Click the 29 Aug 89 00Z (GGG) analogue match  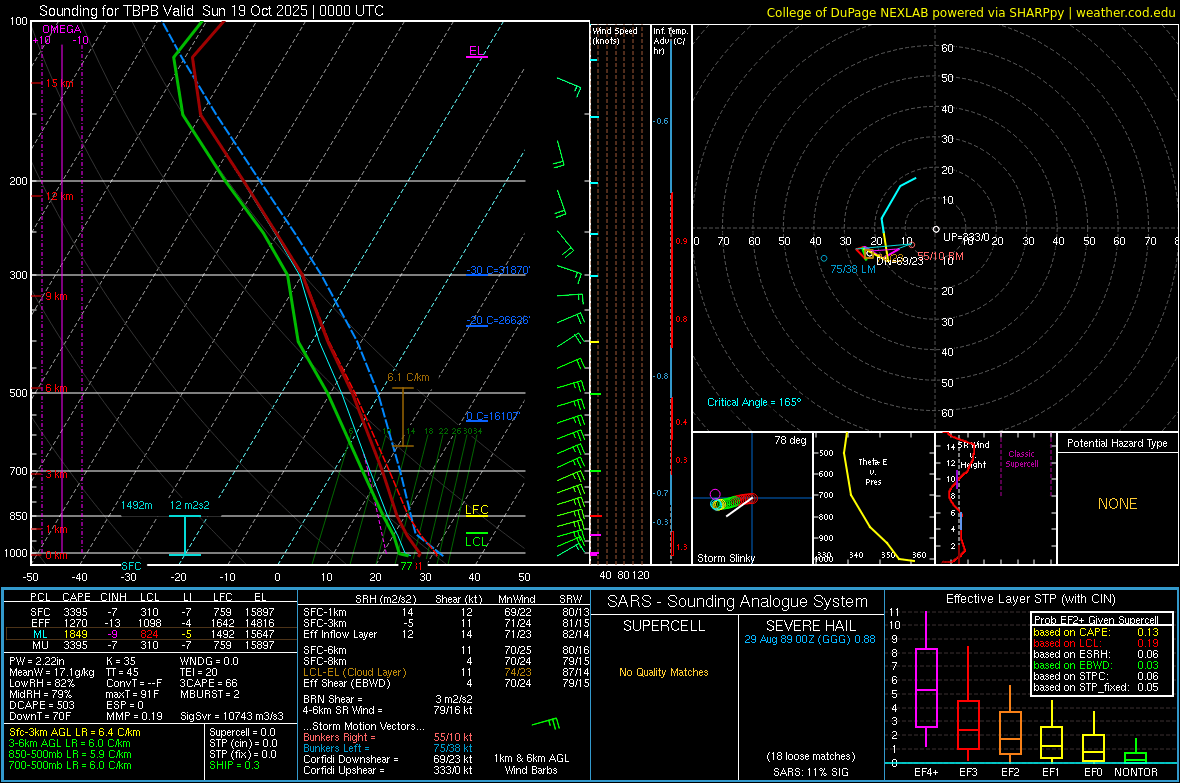810,639
